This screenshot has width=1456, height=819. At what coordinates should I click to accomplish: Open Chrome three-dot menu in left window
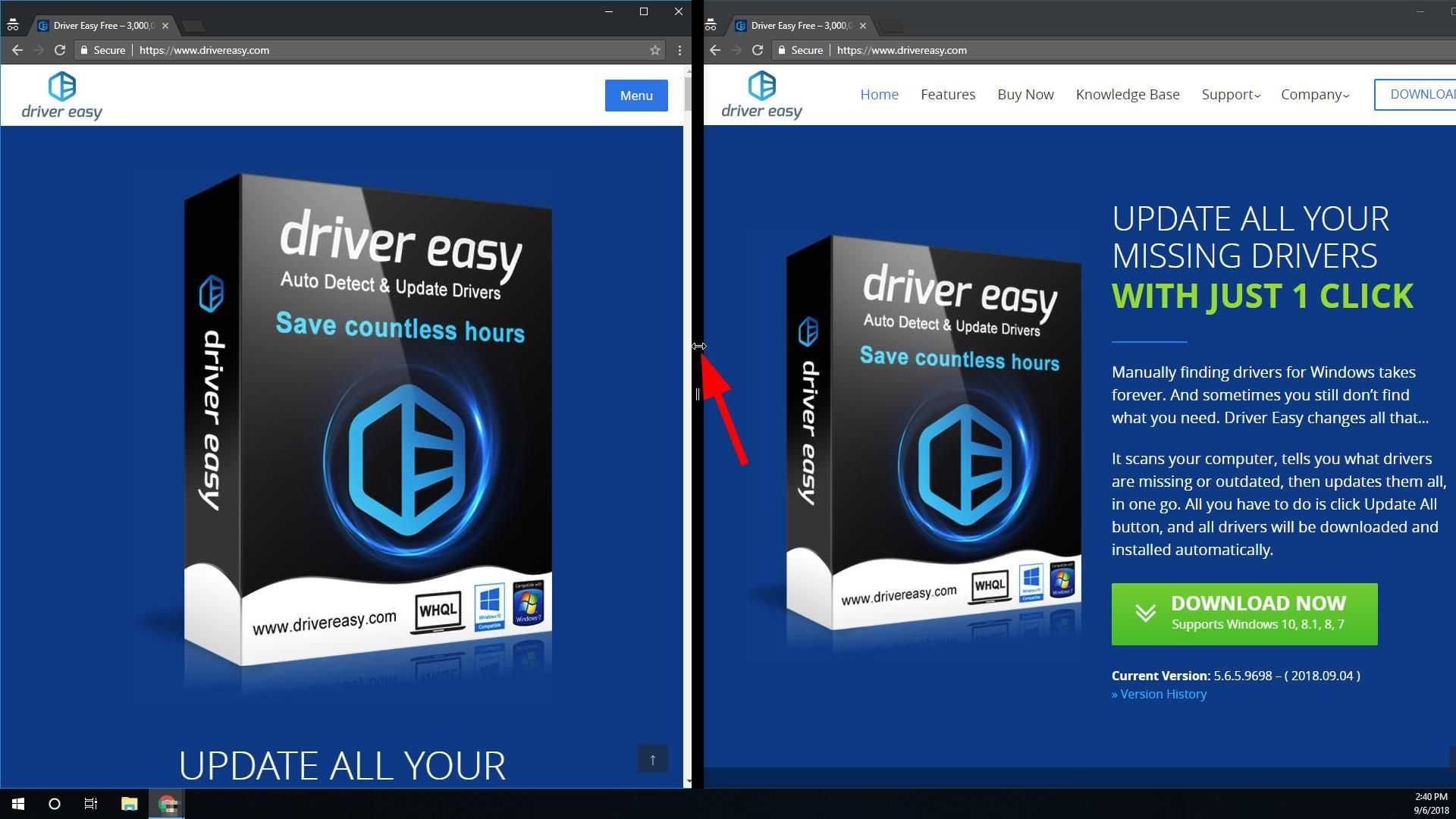[679, 50]
